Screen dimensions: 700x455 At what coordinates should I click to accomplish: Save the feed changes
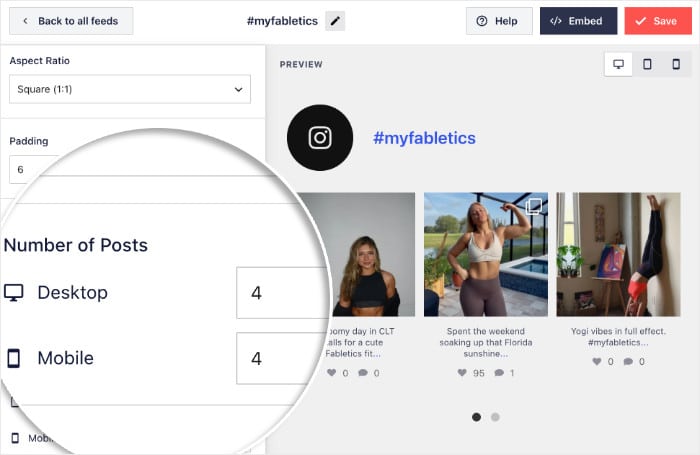click(x=658, y=21)
